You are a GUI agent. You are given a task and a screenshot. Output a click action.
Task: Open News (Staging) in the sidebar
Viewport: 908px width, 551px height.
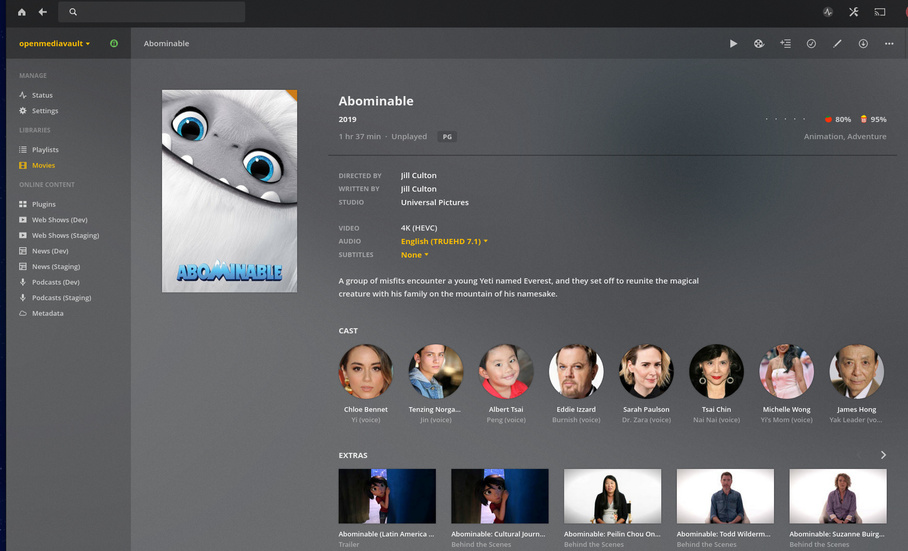point(50,267)
